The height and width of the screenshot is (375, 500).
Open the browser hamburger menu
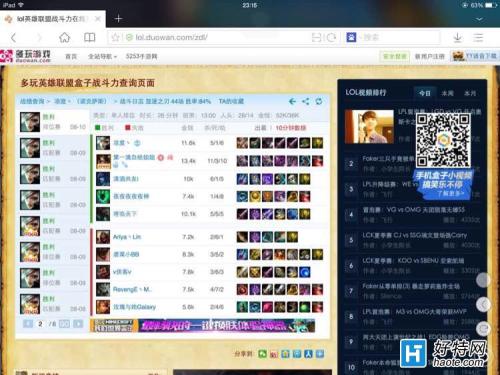click(478, 37)
